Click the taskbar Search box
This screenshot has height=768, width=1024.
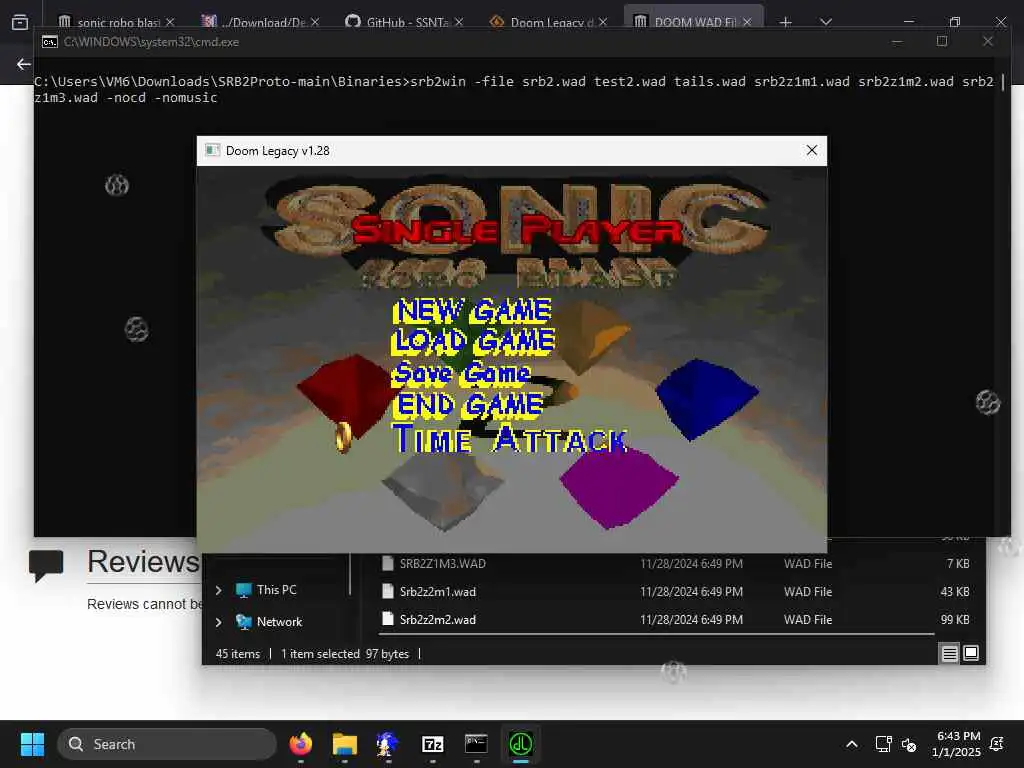point(167,744)
